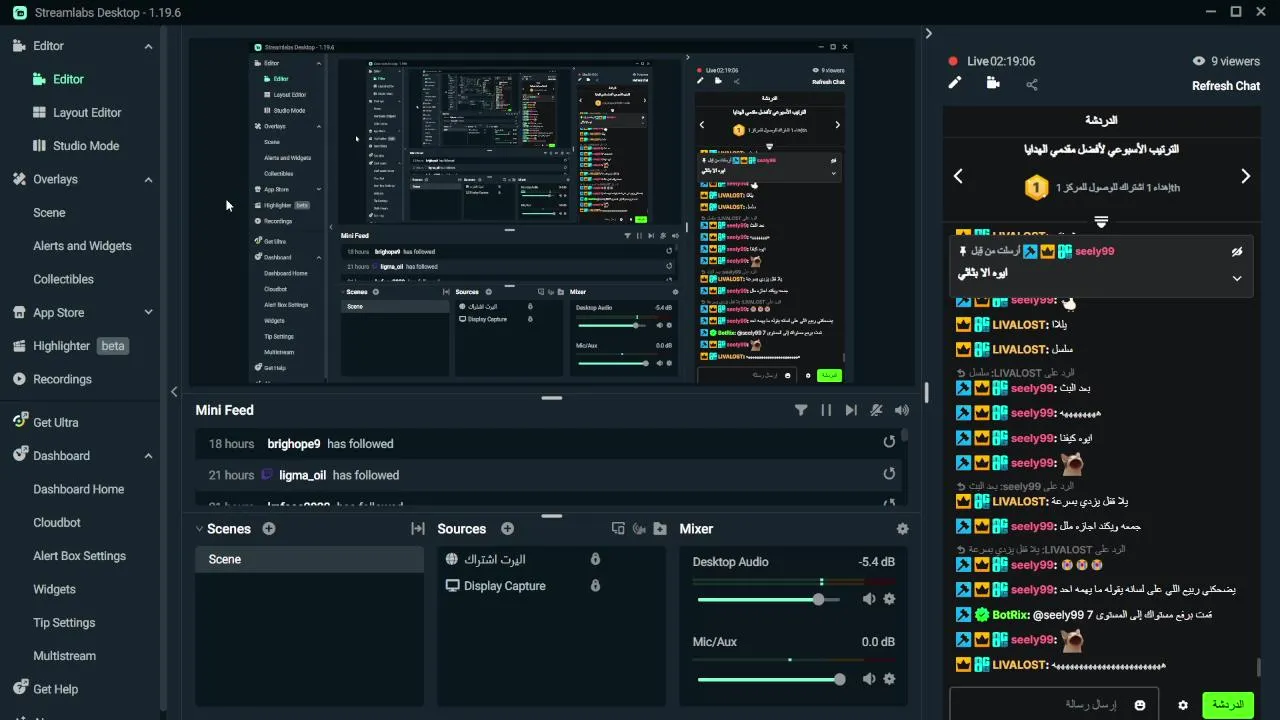The width and height of the screenshot is (1280, 720).
Task: Click the camera-plus icon under Live timer
Action: pyautogui.click(x=993, y=83)
